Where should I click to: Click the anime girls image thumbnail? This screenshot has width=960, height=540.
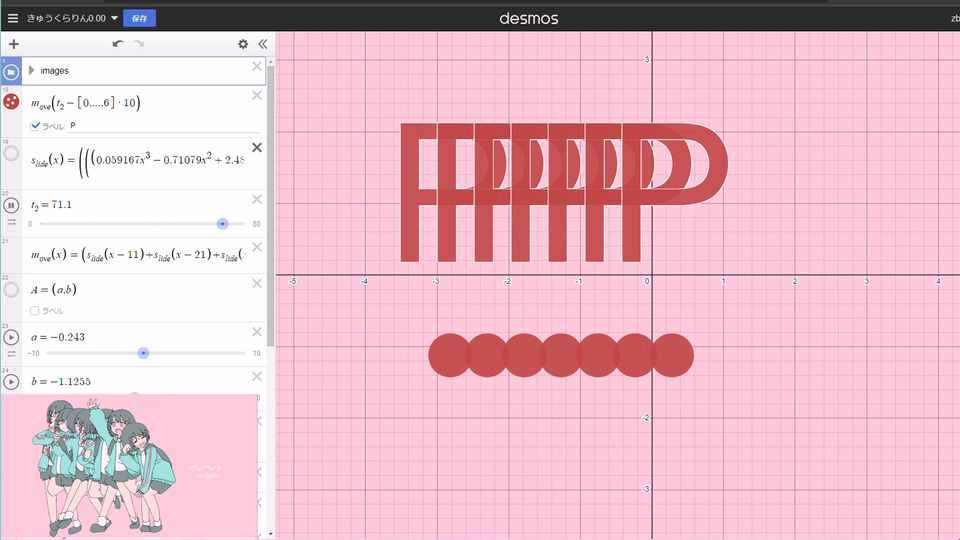coord(129,467)
